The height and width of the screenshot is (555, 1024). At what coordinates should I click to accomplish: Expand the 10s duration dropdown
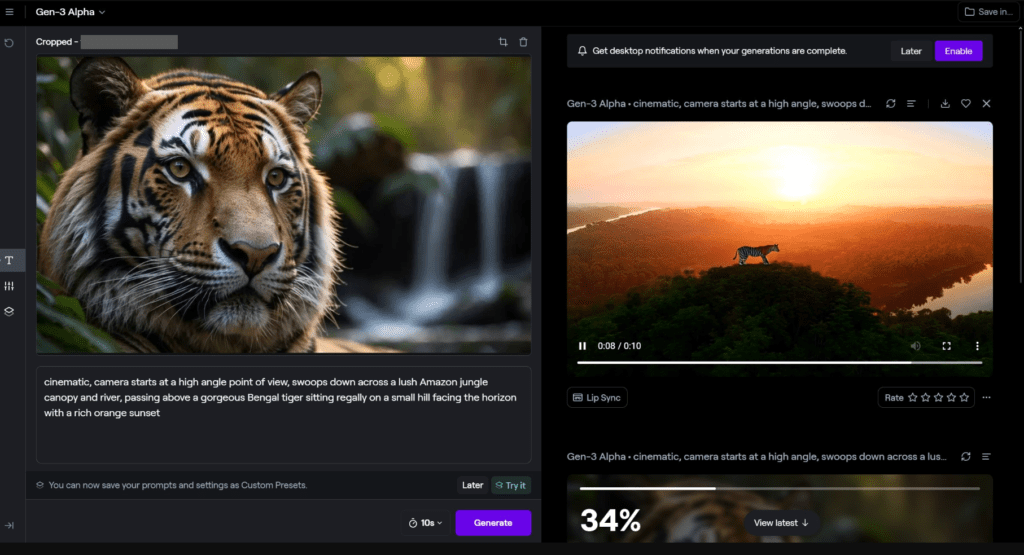pyautogui.click(x=425, y=523)
